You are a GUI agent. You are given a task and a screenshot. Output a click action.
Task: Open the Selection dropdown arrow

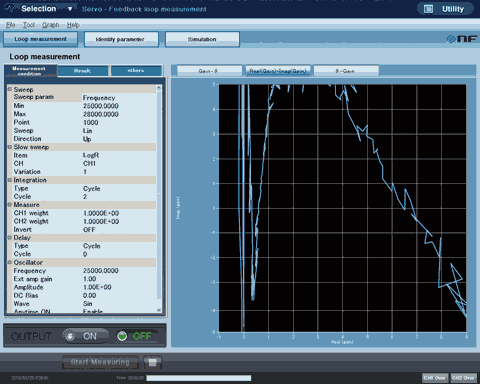pyautogui.click(x=70, y=9)
